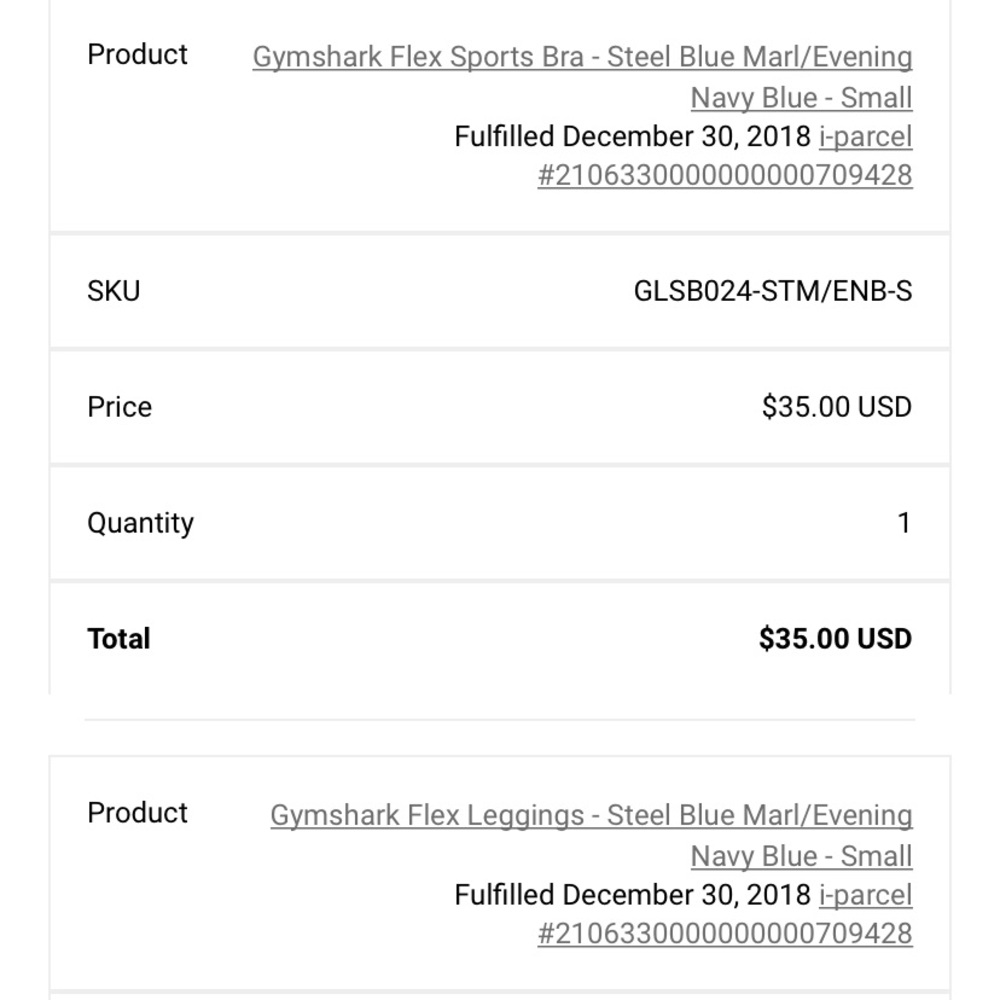Click the Leggings' Fulfilled December 30, 2018 text
1000x1000 pixels.
click(x=632, y=895)
